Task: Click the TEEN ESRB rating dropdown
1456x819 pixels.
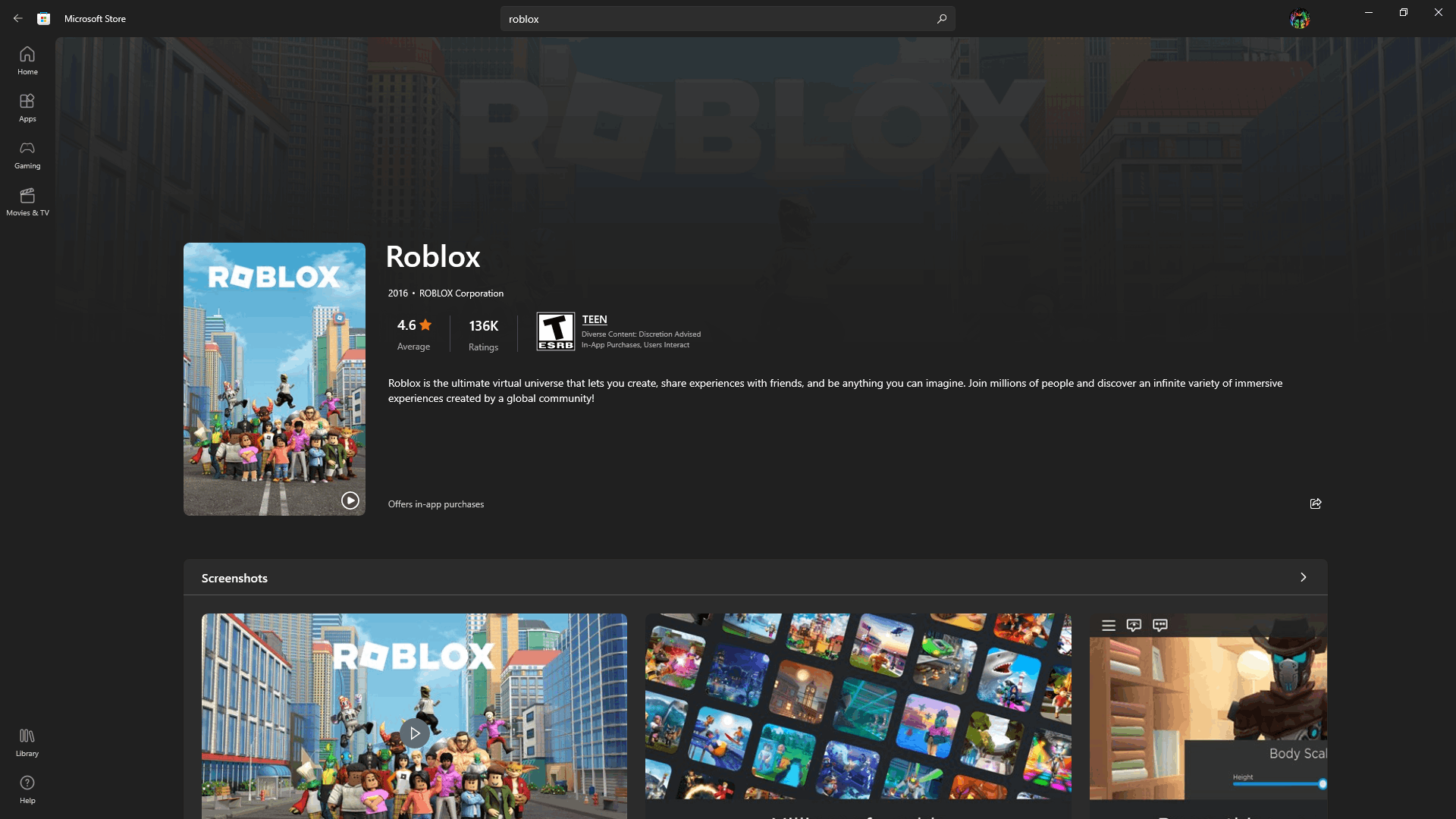Action: (x=594, y=319)
